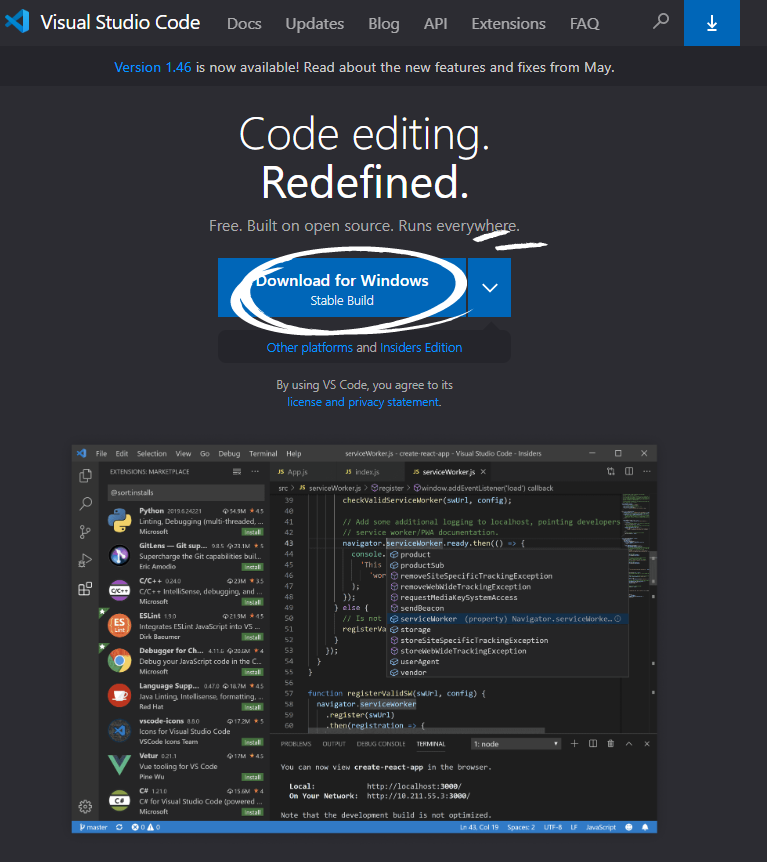Image resolution: width=767 pixels, height=862 pixels.
Task: Open Extensions icon in the activity bar
Action: click(x=85, y=589)
